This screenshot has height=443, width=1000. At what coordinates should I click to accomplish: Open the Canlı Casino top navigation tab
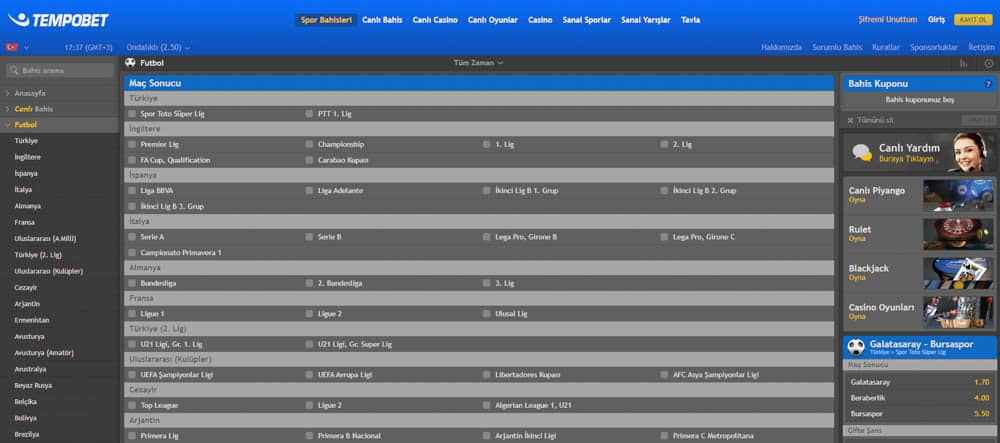tap(435, 20)
